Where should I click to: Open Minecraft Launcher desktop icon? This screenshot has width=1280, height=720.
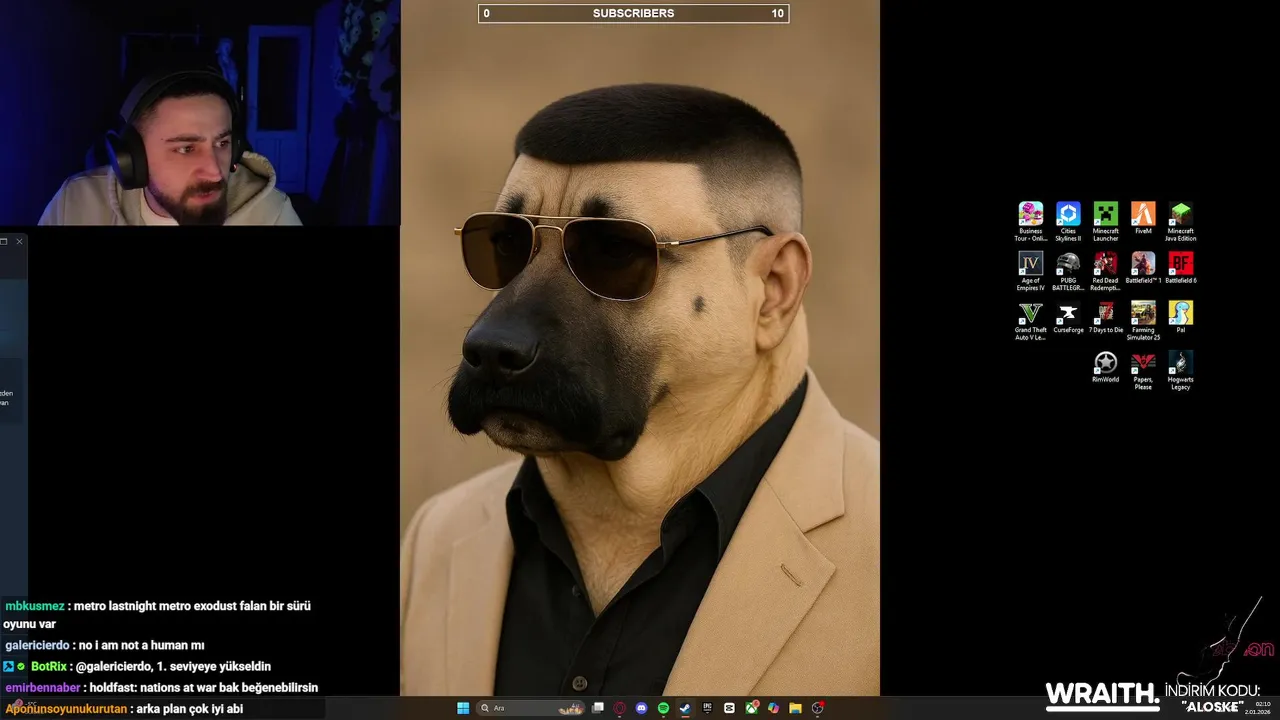(x=1105, y=221)
